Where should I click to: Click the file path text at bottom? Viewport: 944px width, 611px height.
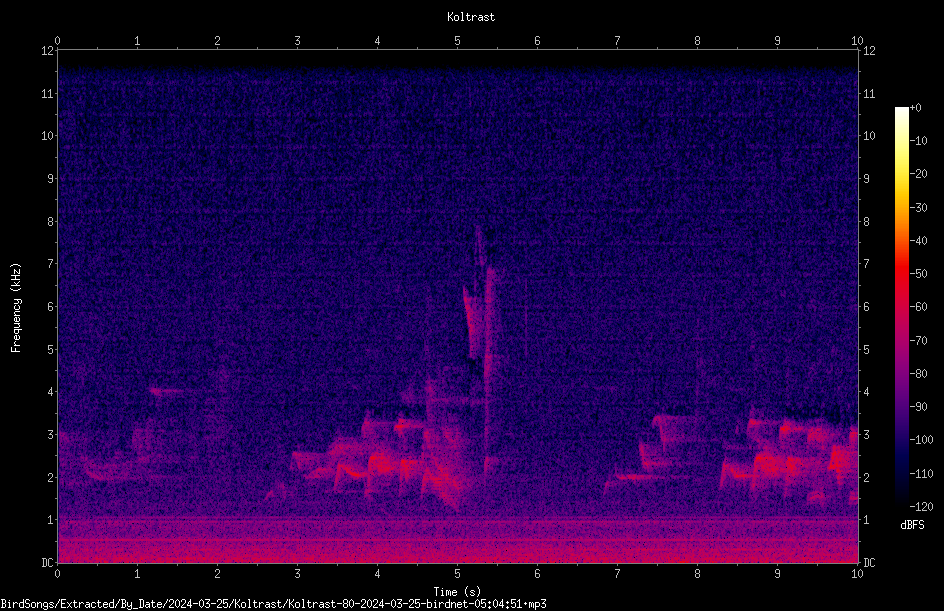273,604
